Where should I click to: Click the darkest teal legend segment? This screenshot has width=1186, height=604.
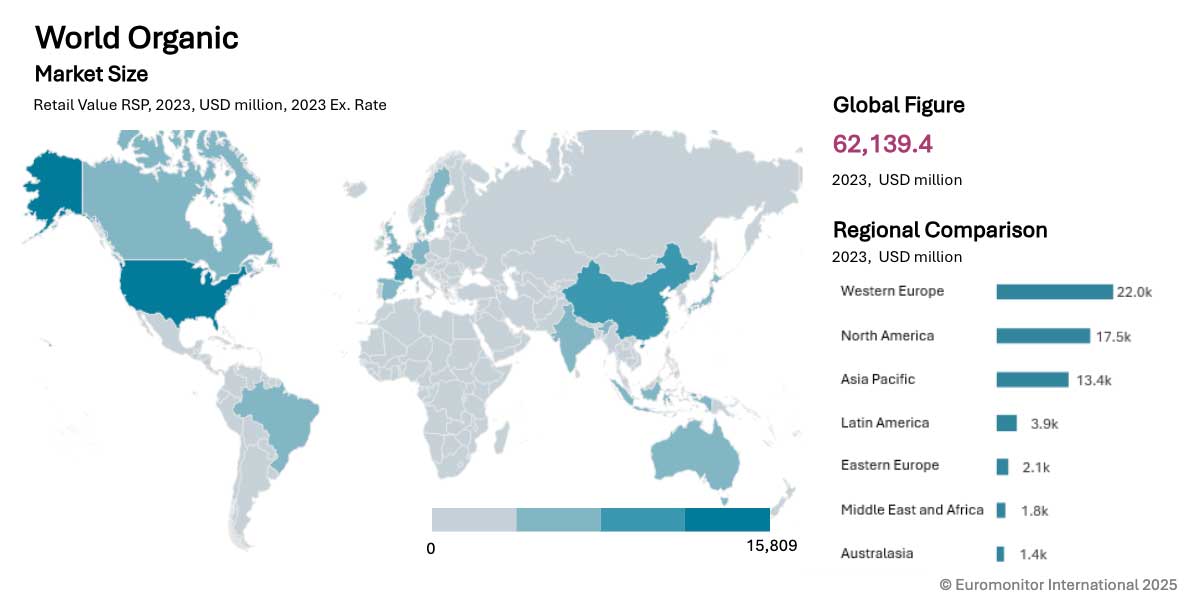point(727,520)
